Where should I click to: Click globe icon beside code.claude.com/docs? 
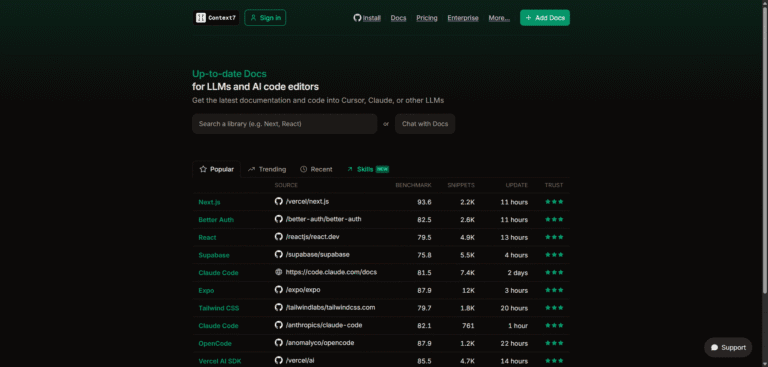279,272
